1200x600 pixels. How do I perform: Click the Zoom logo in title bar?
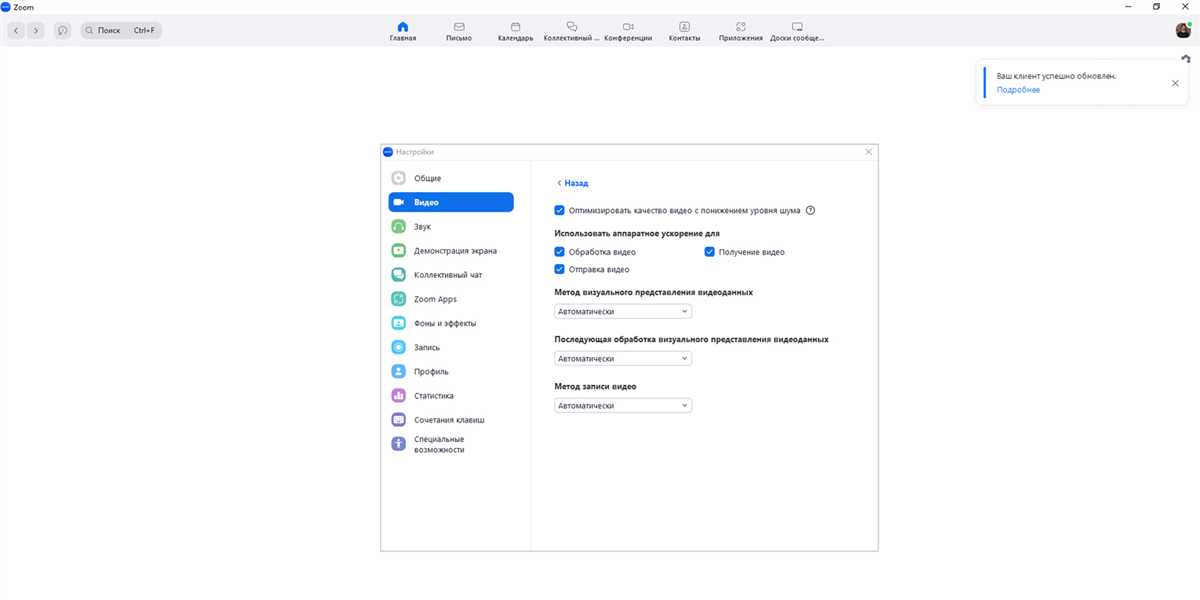[x=6, y=6]
